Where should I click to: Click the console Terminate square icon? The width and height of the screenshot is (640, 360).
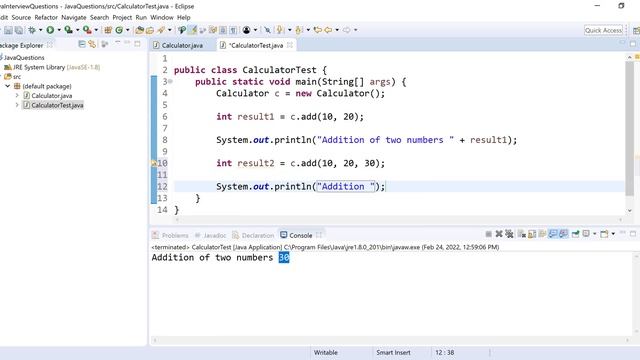click(x=488, y=234)
